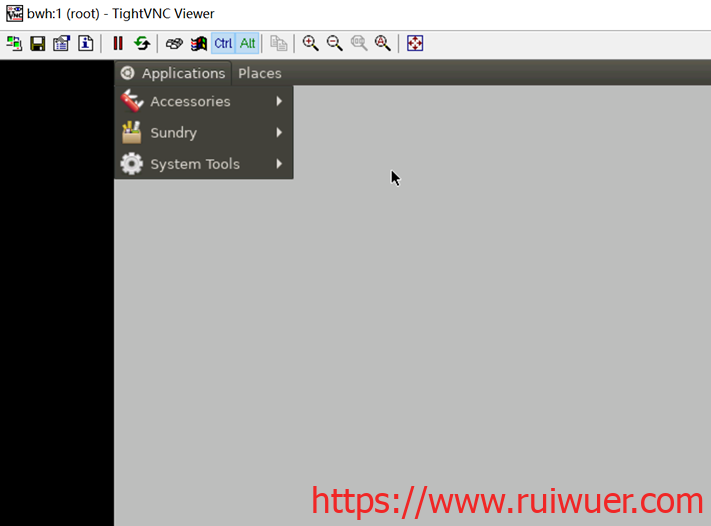Send Ctrl+Esc using the toolbar icon
Image resolution: width=711 pixels, height=526 pixels.
tap(198, 43)
